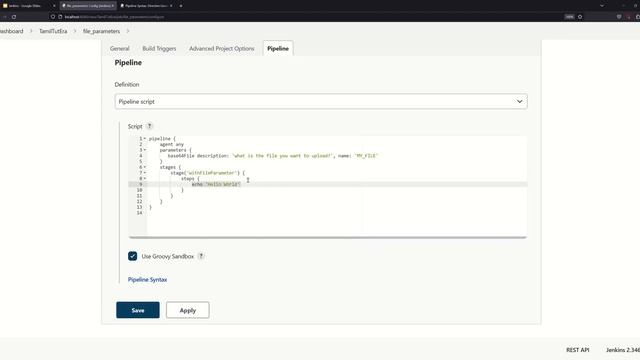Screen dimensions: 640x360
Task: Click the Apply button
Action: point(188,310)
